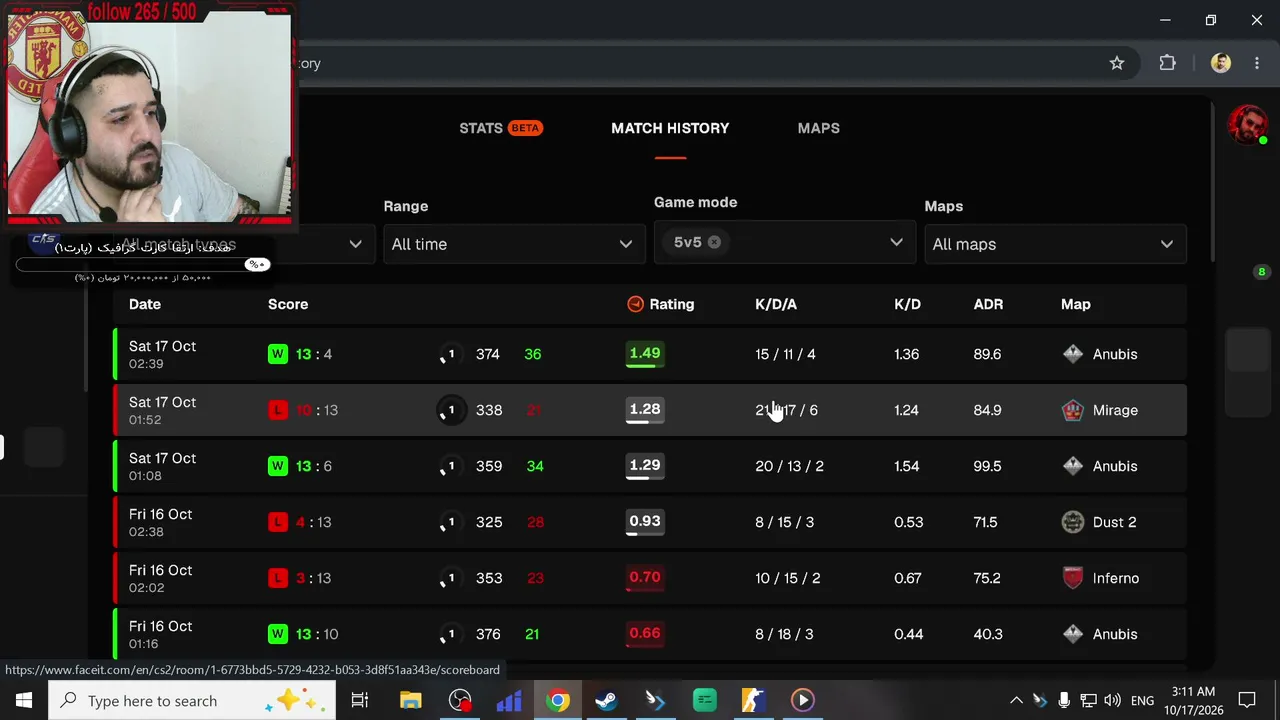The height and width of the screenshot is (720, 1280).
Task: Open File Explorer from the taskbar
Action: pos(411,700)
